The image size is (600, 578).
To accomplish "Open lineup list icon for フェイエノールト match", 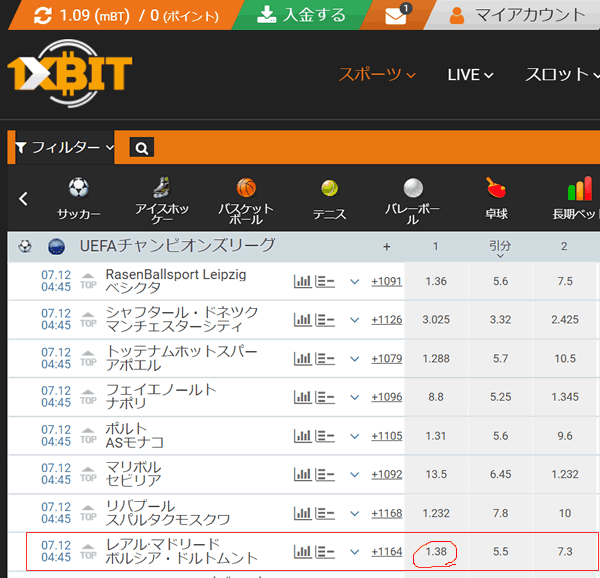I will [325, 397].
